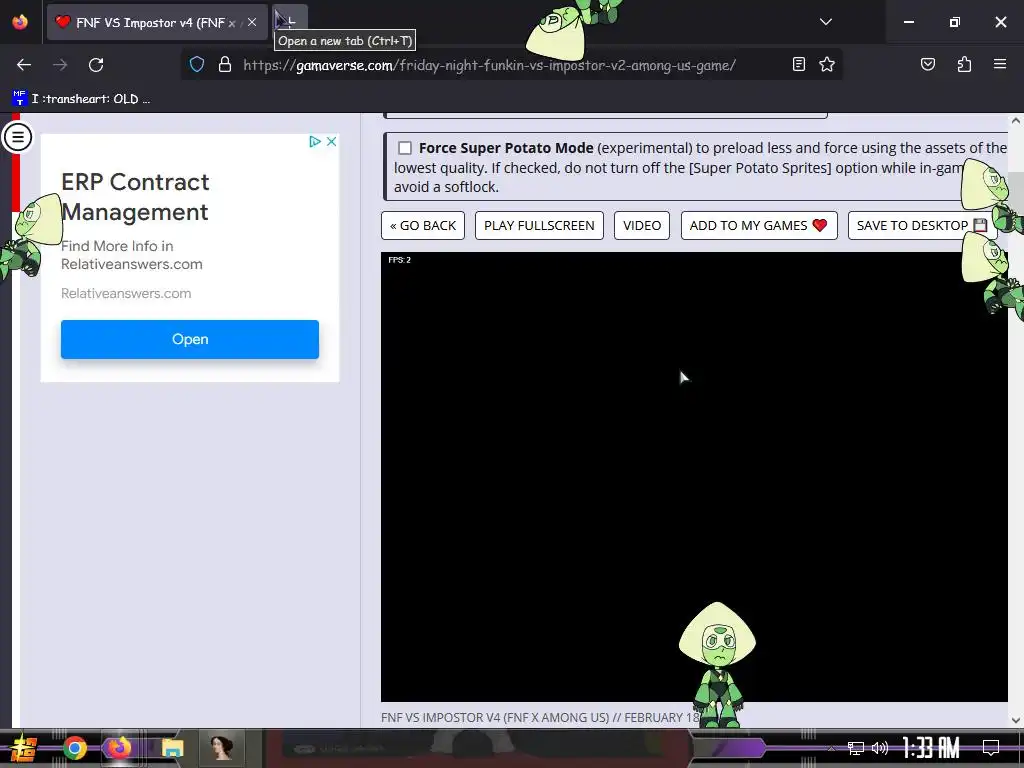
Task: Open the extensions puzzle icon
Action: coord(964,64)
